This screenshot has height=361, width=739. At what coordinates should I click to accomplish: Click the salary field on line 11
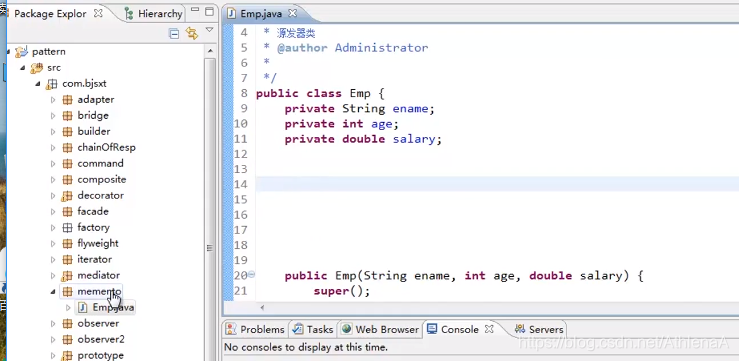[x=414, y=139]
